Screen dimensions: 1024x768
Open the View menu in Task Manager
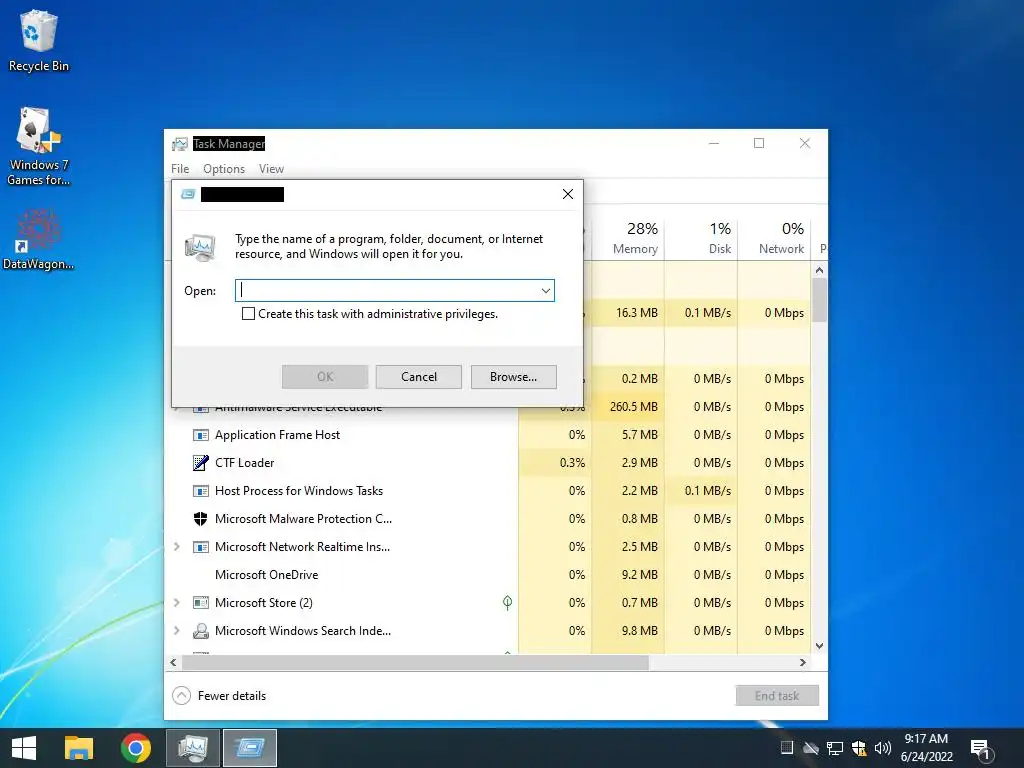coord(271,169)
